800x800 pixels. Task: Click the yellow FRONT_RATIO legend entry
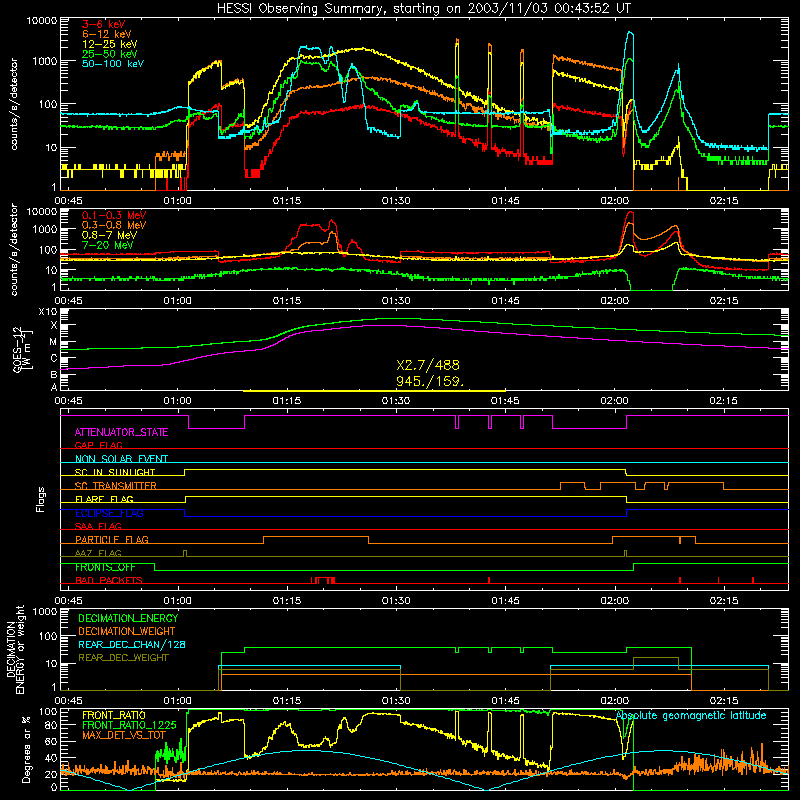pos(114,715)
